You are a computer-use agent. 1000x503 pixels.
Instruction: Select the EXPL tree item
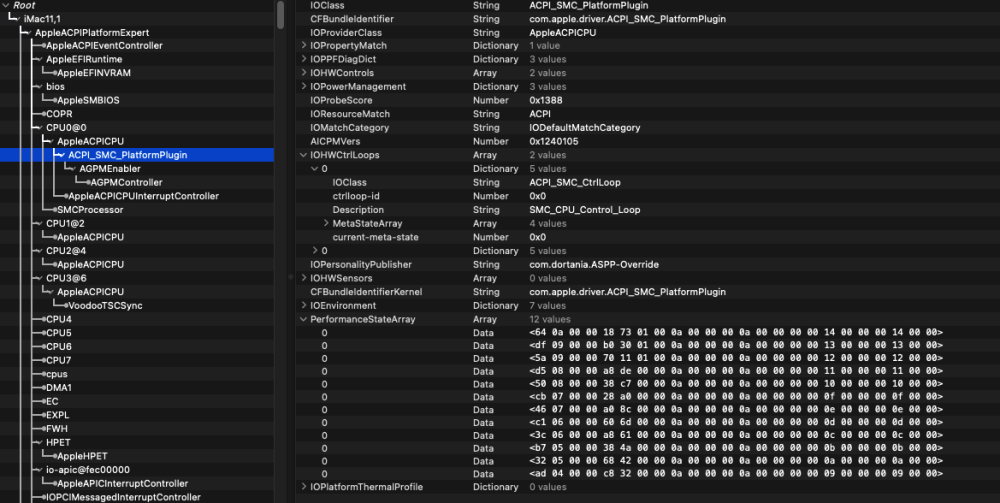click(x=57, y=415)
